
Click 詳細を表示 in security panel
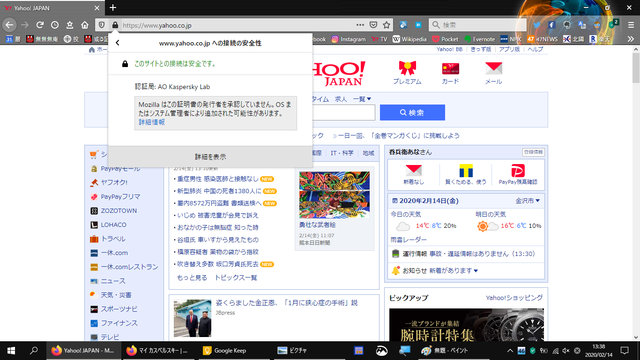[210, 157]
